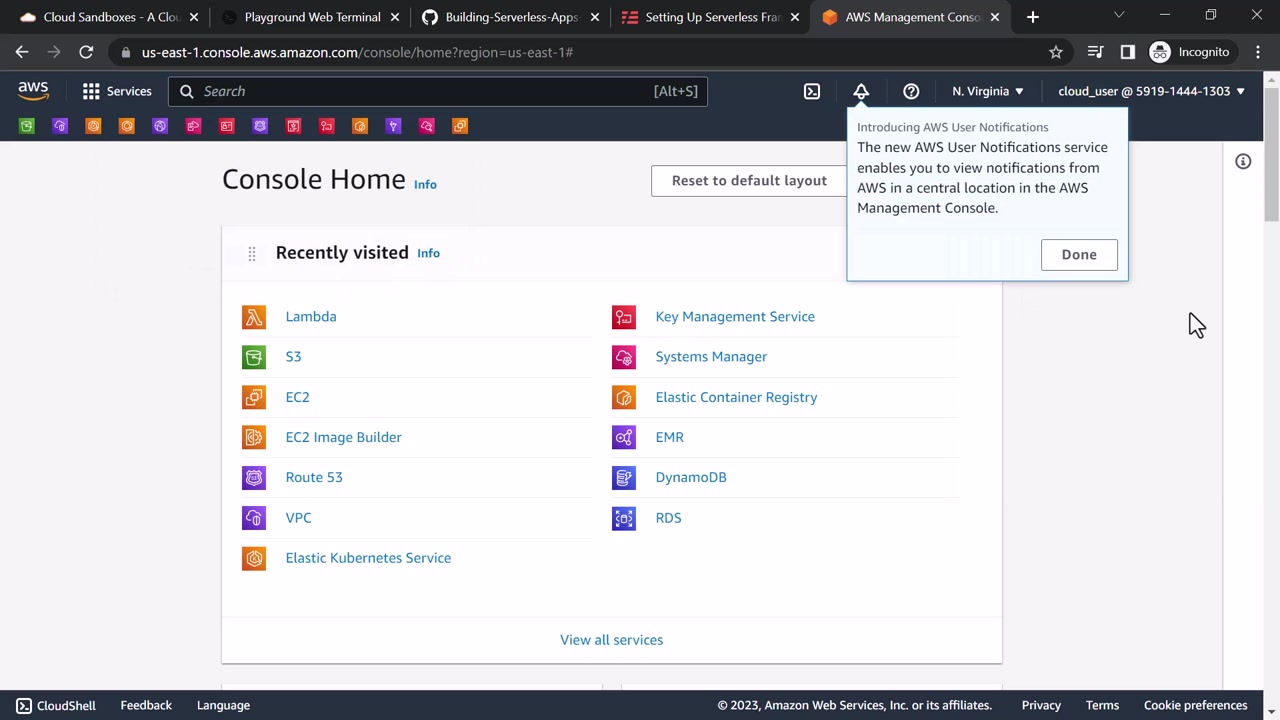Open the VPC link in Recently visited
This screenshot has width=1280, height=720.
coord(298,518)
